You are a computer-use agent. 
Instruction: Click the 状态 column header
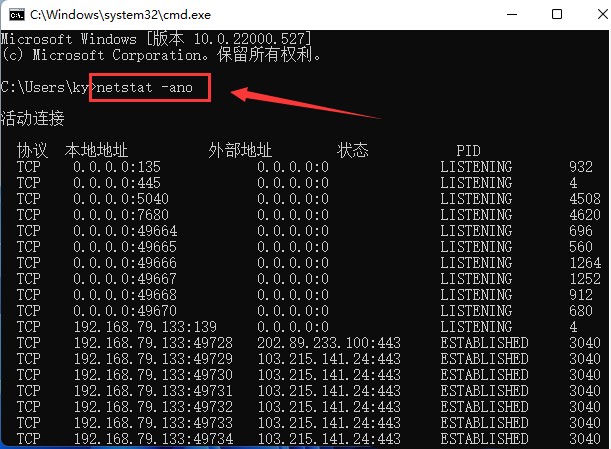coord(353,151)
